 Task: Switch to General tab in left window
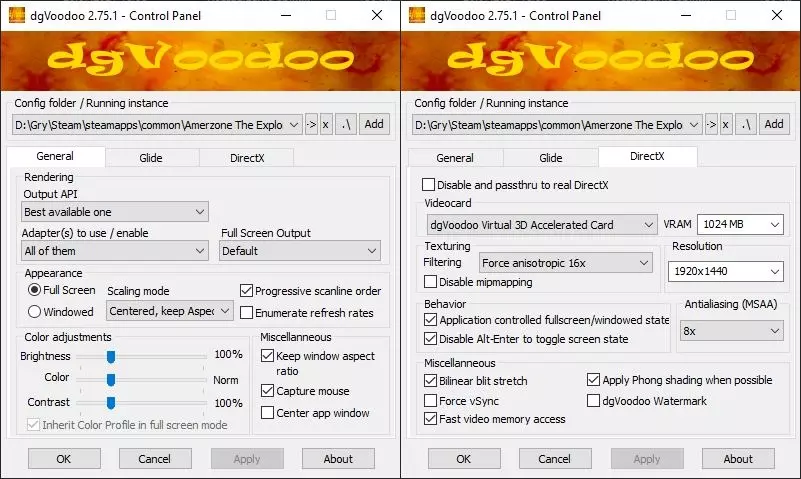point(55,156)
